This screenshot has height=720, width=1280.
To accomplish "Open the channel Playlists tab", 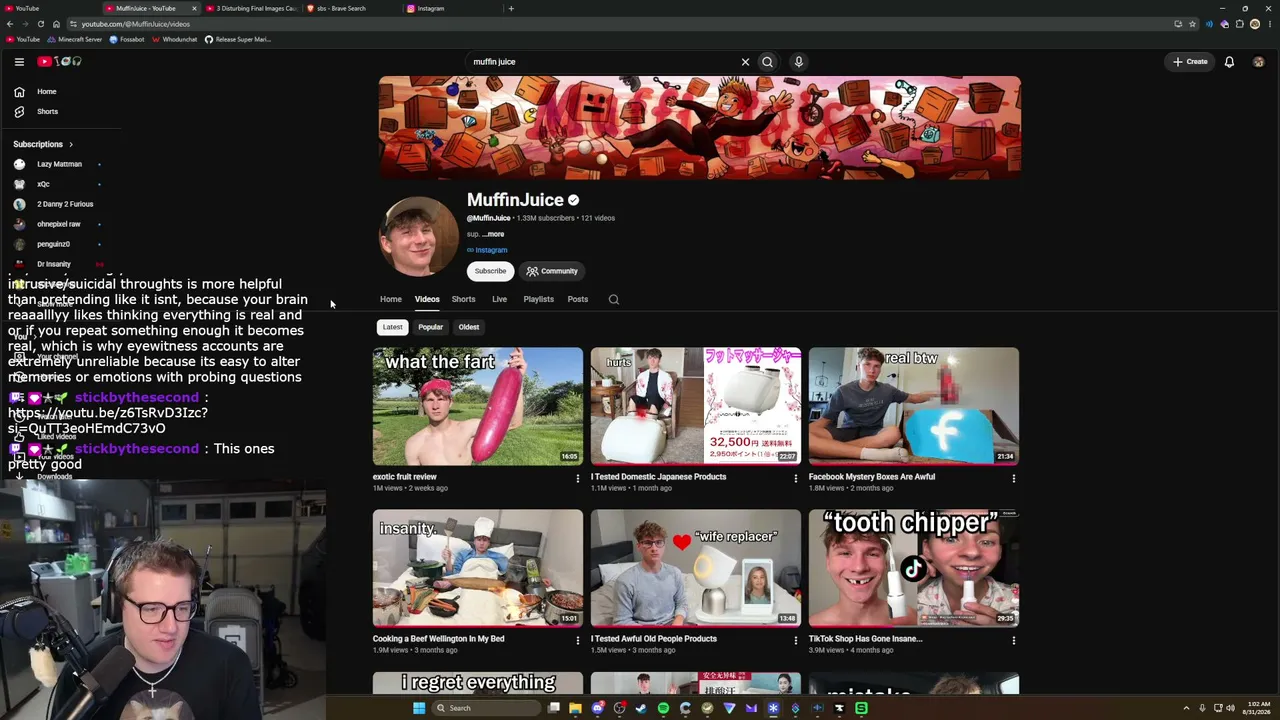I will [538, 299].
